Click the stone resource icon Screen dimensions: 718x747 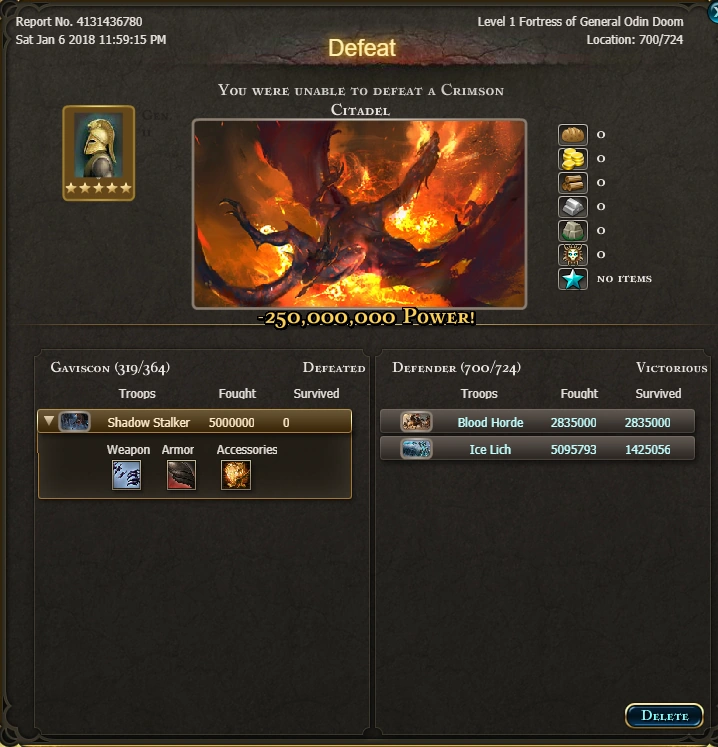tap(573, 231)
